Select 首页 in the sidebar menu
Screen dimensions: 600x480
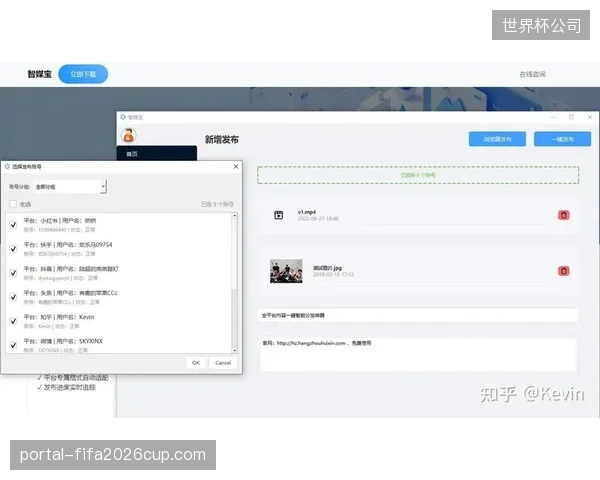(x=157, y=154)
